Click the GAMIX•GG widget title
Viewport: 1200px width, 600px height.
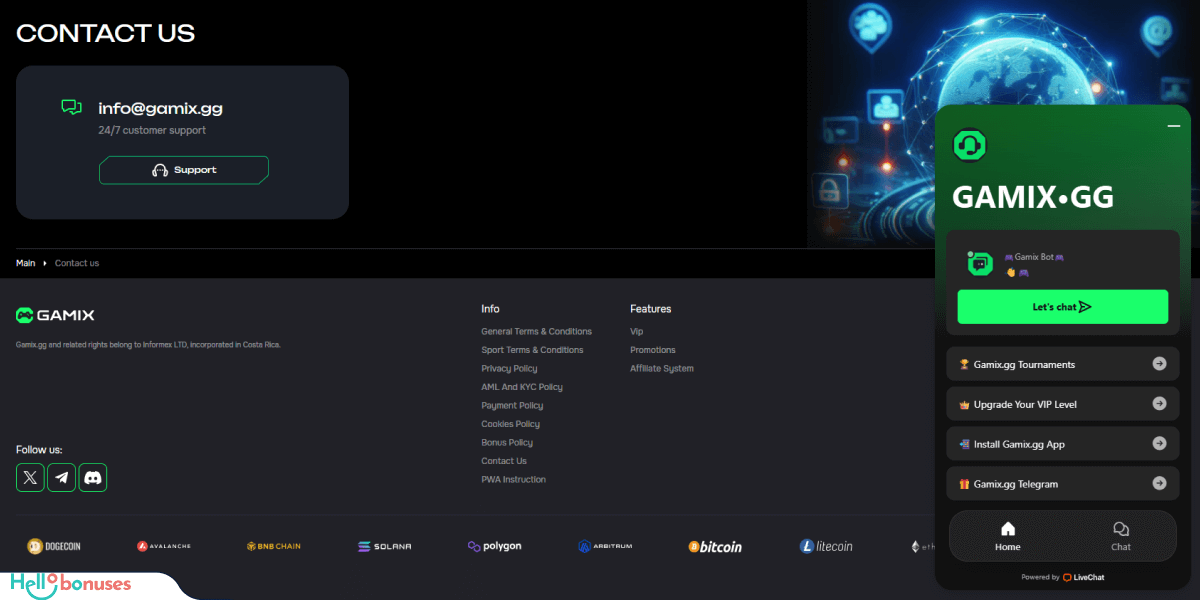point(1032,197)
